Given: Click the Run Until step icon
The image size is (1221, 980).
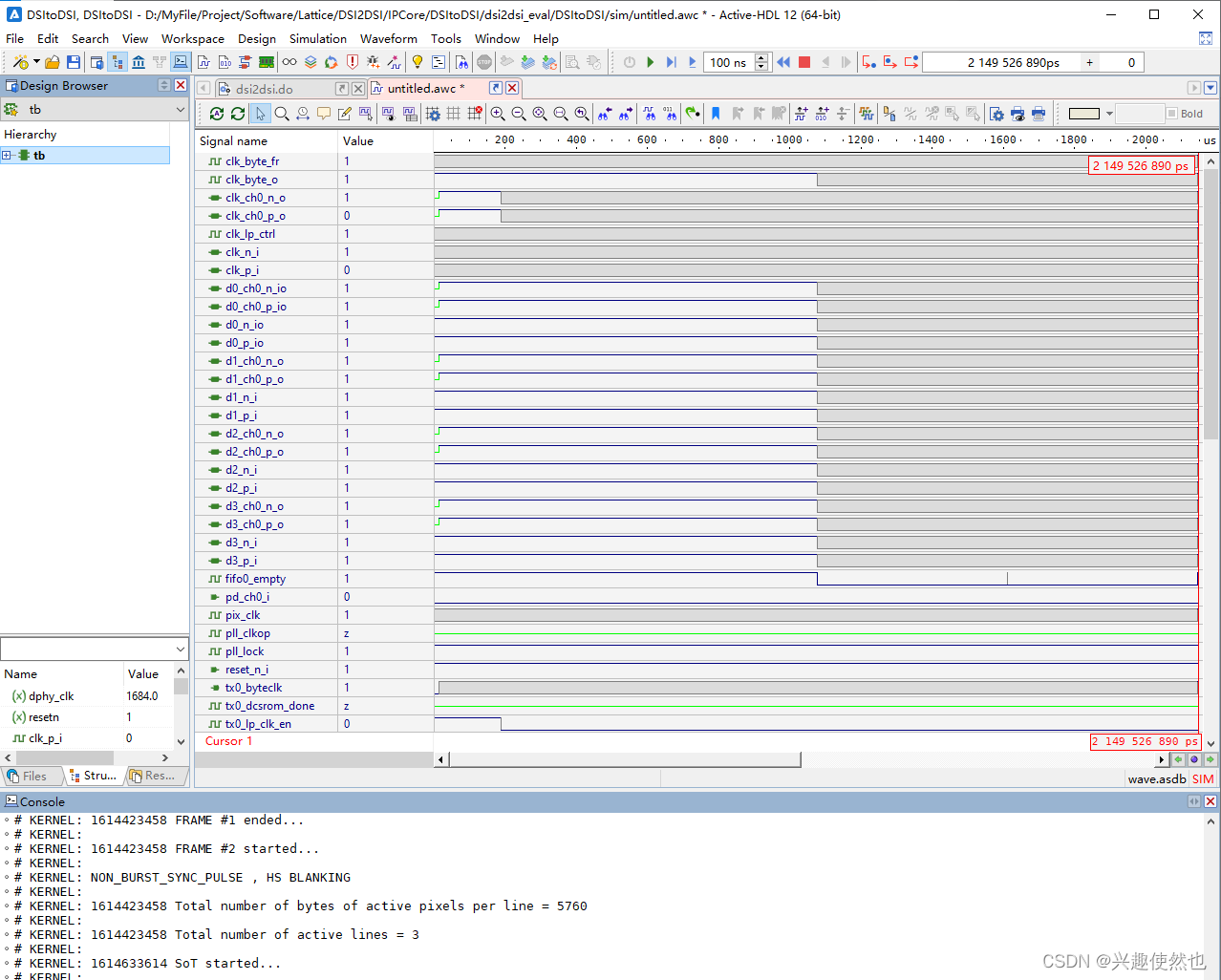Looking at the screenshot, I should pyautogui.click(x=672, y=62).
